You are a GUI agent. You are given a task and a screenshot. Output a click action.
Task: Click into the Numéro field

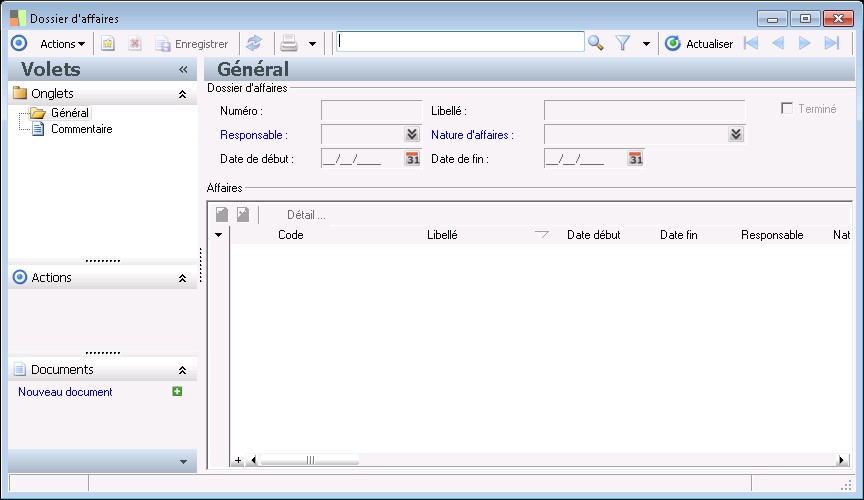tap(371, 110)
